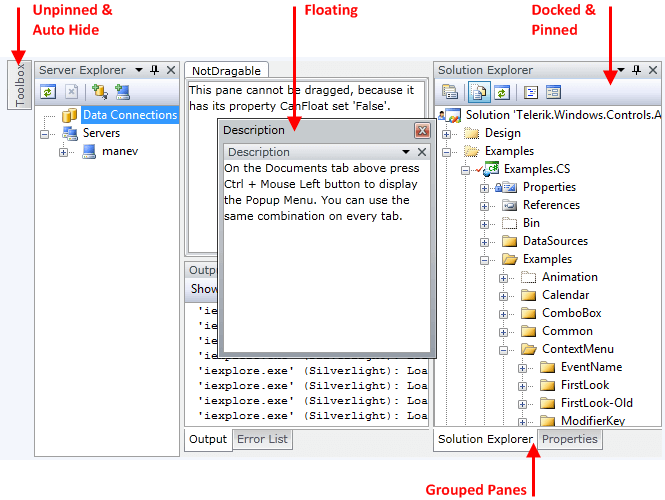Select the ModifierKey tree item
Image resolution: width=665 pixels, height=500 pixels.
593,420
